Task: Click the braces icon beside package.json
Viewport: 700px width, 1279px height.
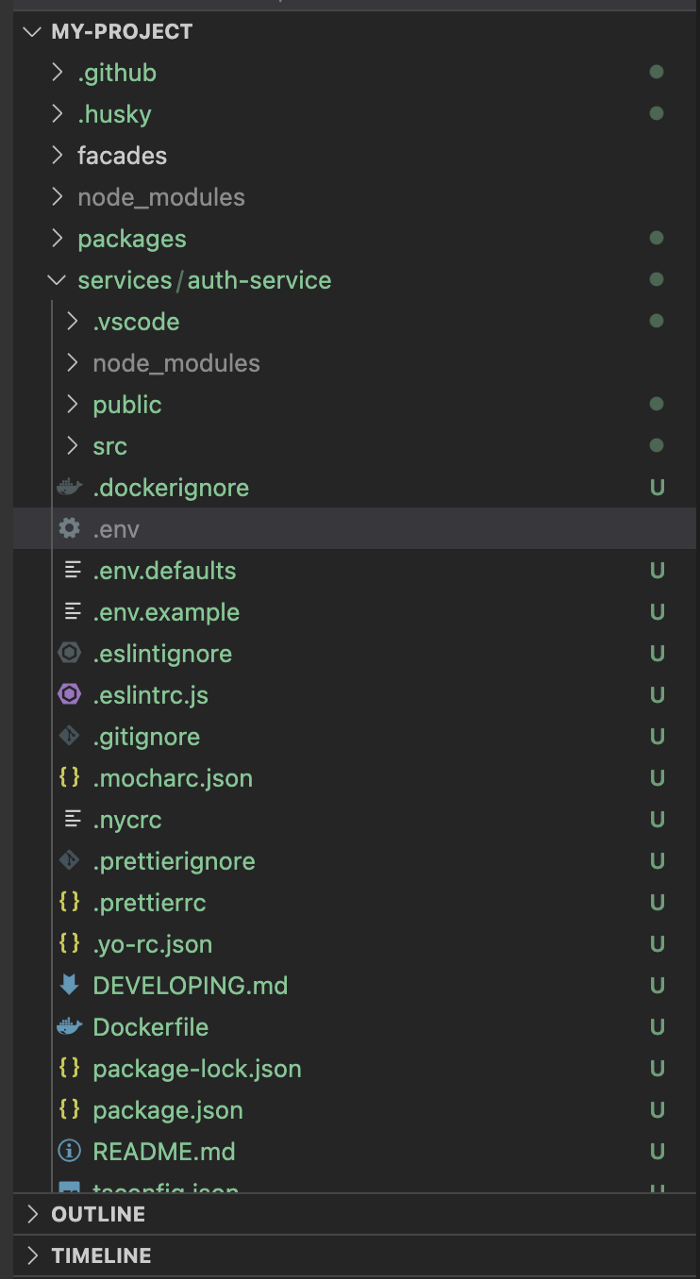Action: pyautogui.click(x=69, y=1110)
